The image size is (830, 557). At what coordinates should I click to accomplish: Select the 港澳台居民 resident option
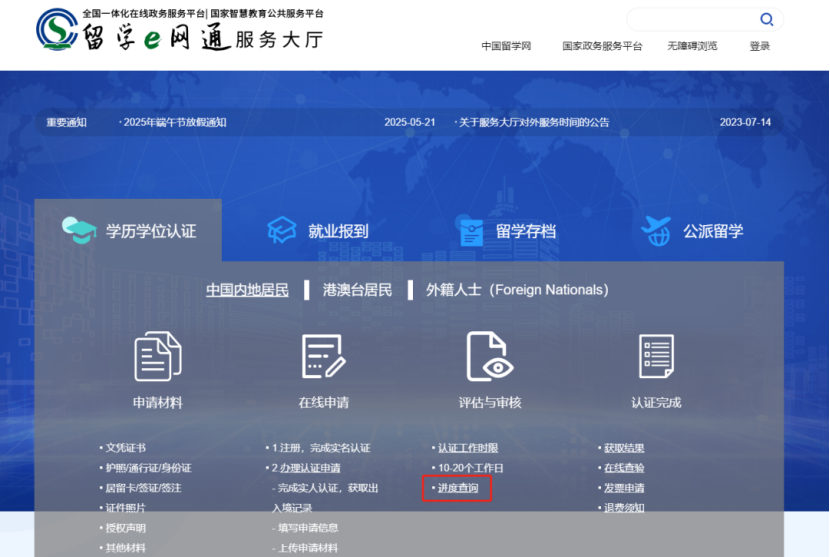pyautogui.click(x=357, y=290)
